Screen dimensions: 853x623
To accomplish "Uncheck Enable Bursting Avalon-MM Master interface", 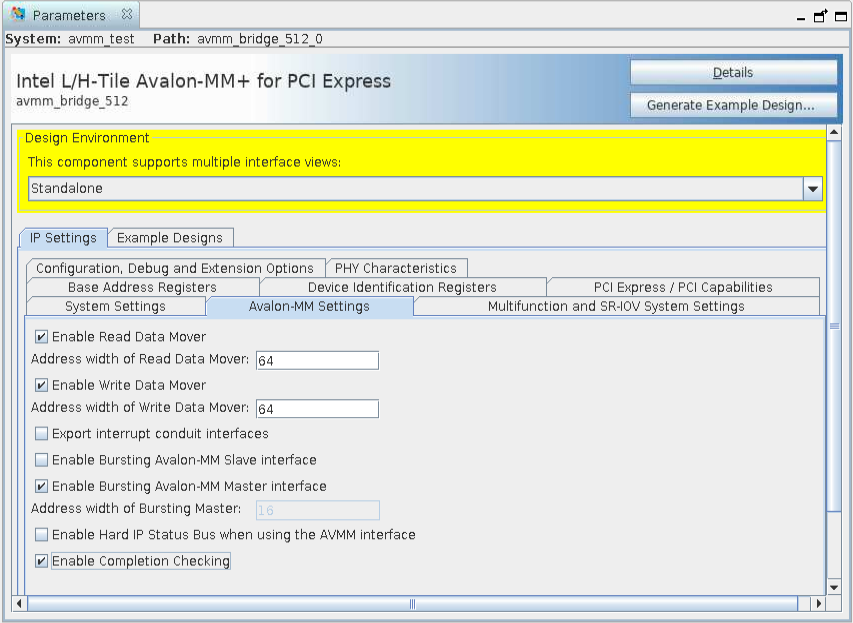I will pos(41,486).
